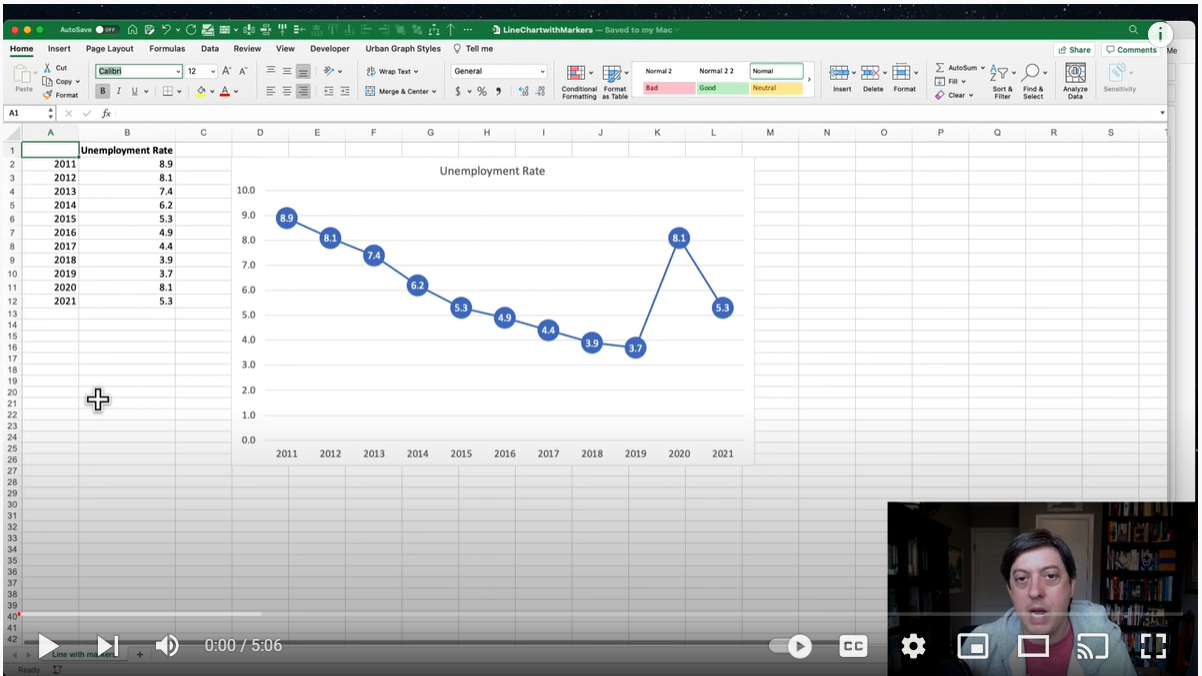Open fill color picker dropdown

(x=212, y=92)
